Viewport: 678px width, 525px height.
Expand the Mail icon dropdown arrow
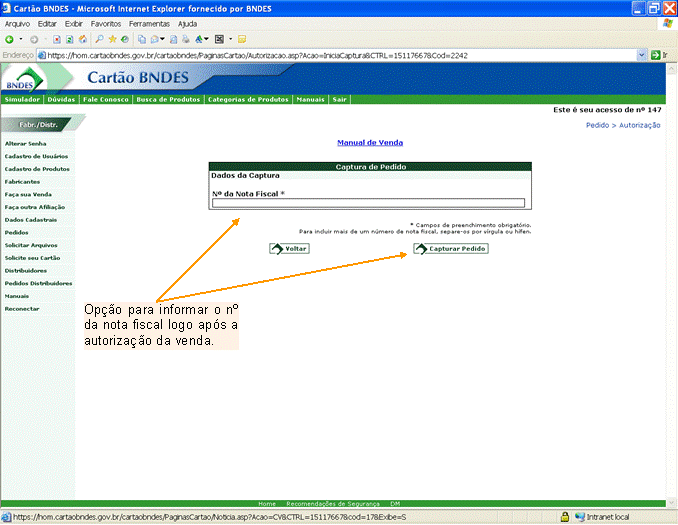tap(163, 39)
